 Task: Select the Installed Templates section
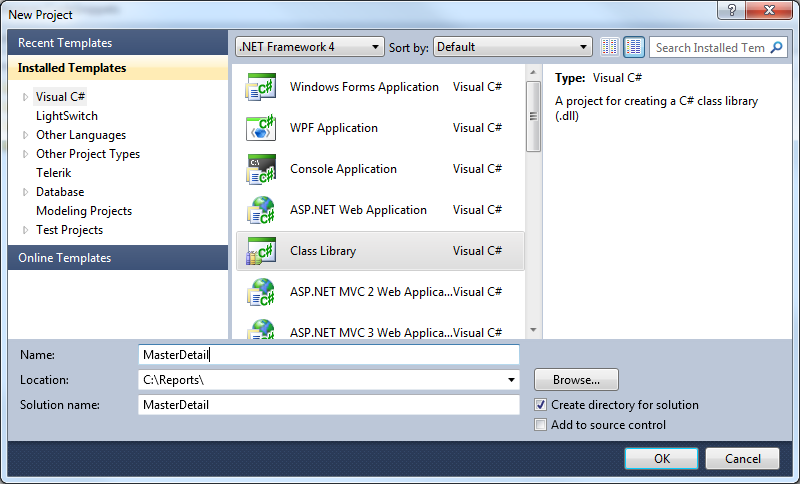118,68
